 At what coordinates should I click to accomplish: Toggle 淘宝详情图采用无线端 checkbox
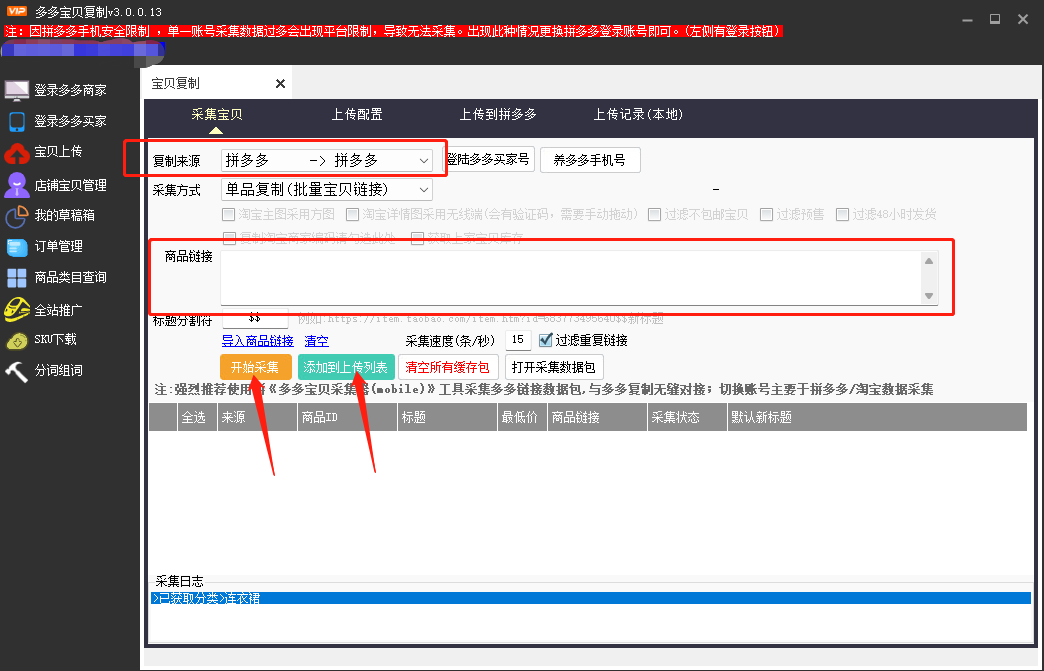coord(352,214)
